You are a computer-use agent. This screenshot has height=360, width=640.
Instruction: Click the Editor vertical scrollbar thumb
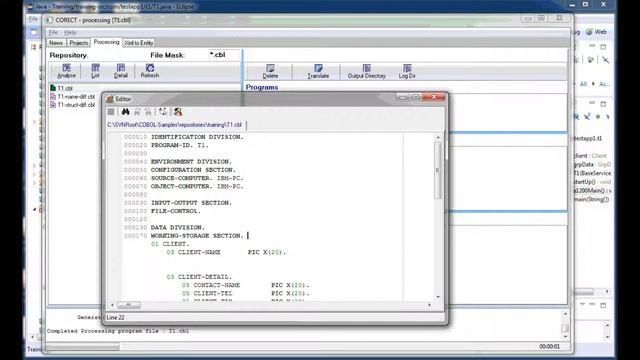pos(438,170)
